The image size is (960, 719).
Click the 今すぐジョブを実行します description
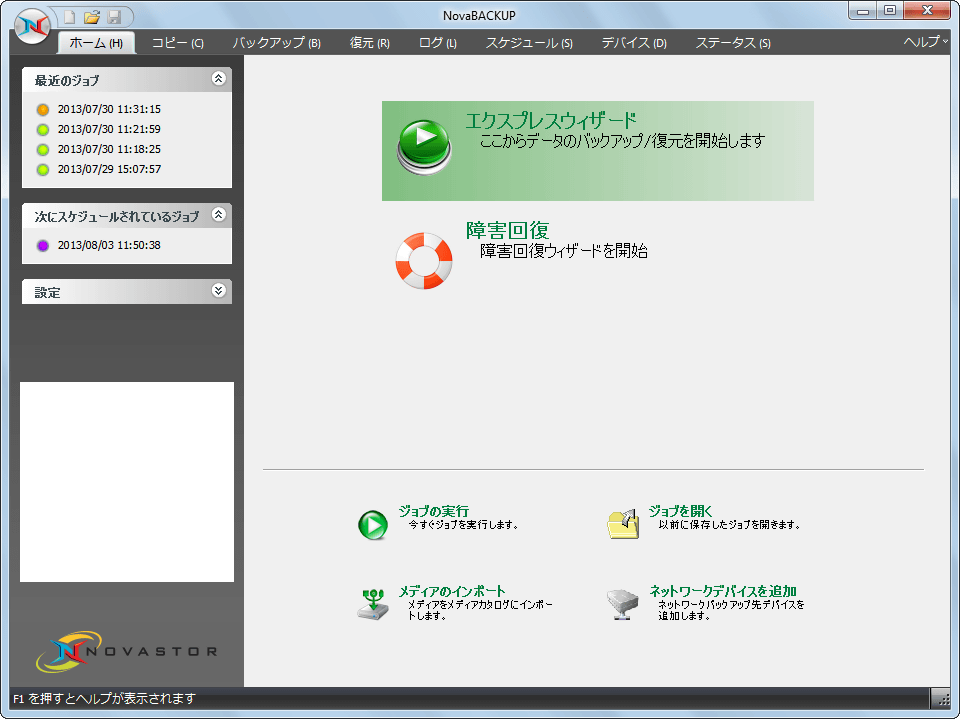tap(463, 525)
